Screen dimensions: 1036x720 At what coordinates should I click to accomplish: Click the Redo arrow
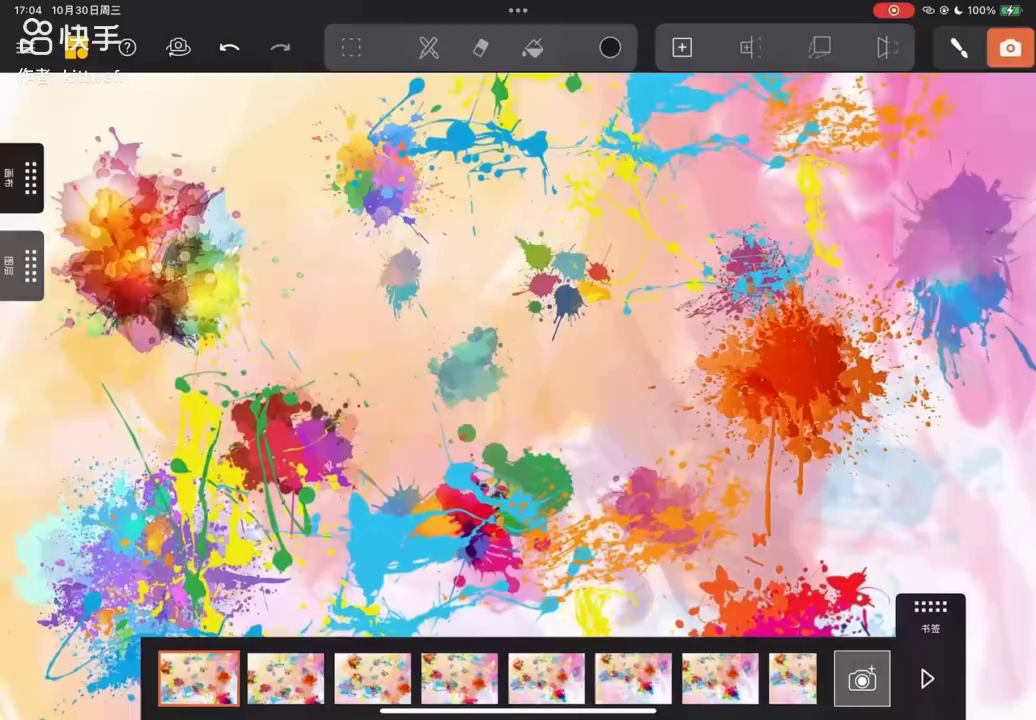click(280, 48)
